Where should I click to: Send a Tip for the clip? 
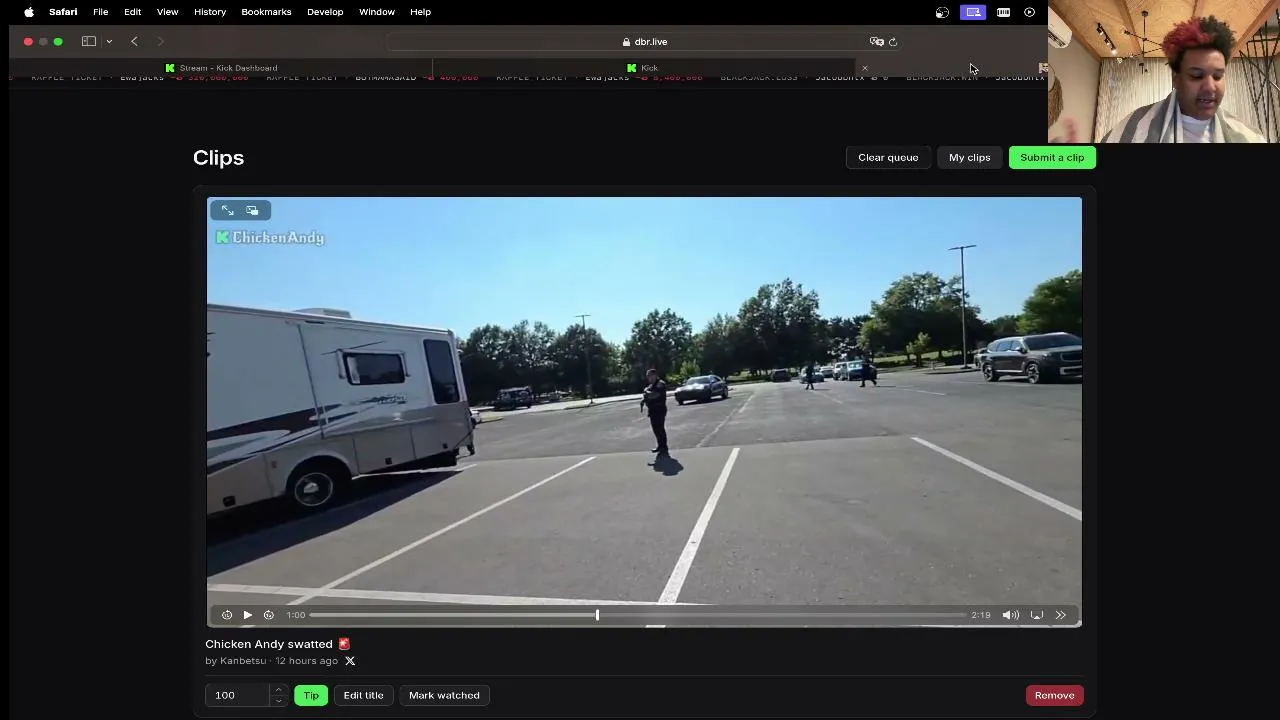click(x=311, y=695)
